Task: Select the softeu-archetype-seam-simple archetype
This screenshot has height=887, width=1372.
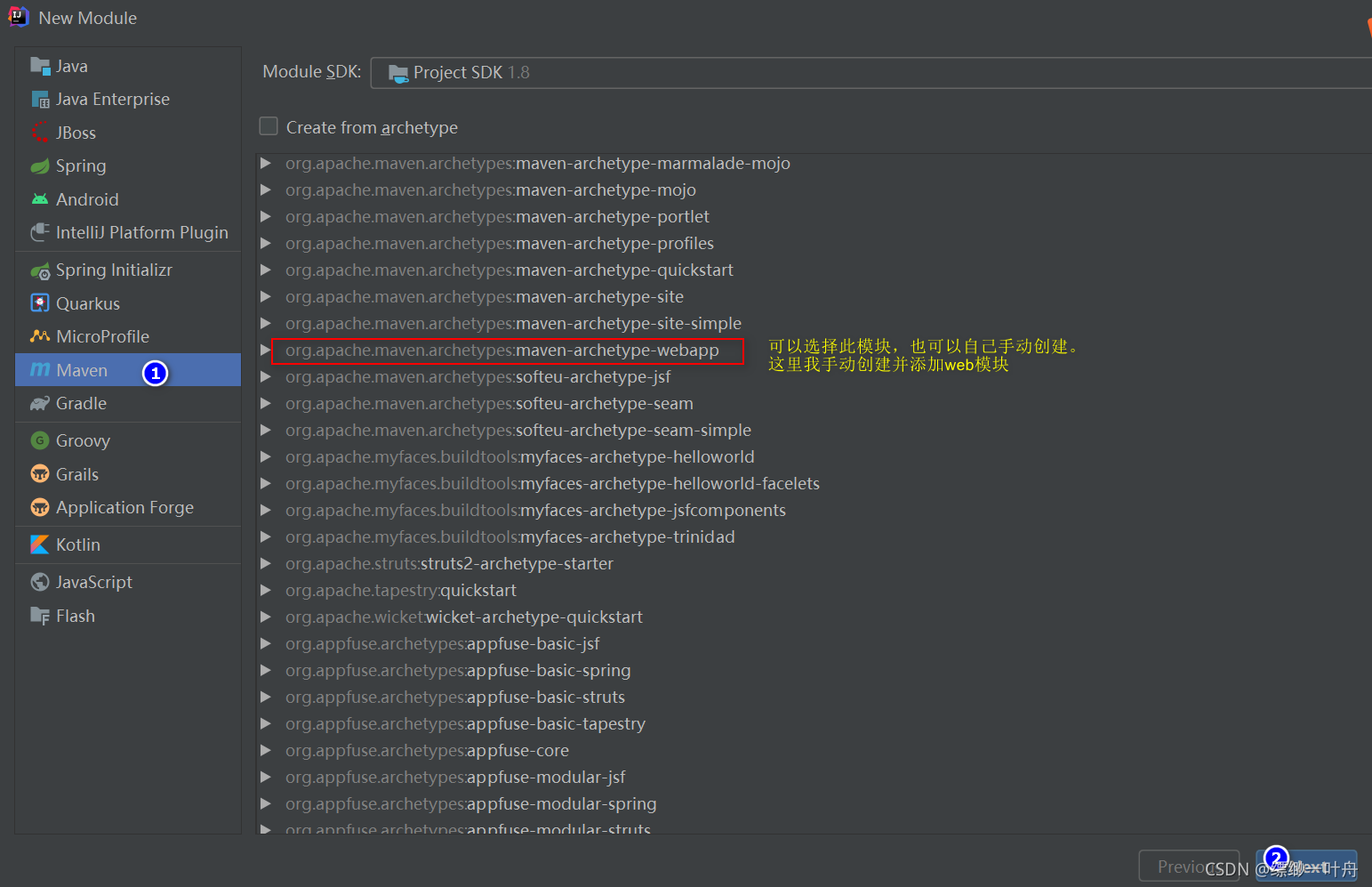Action: point(518,430)
